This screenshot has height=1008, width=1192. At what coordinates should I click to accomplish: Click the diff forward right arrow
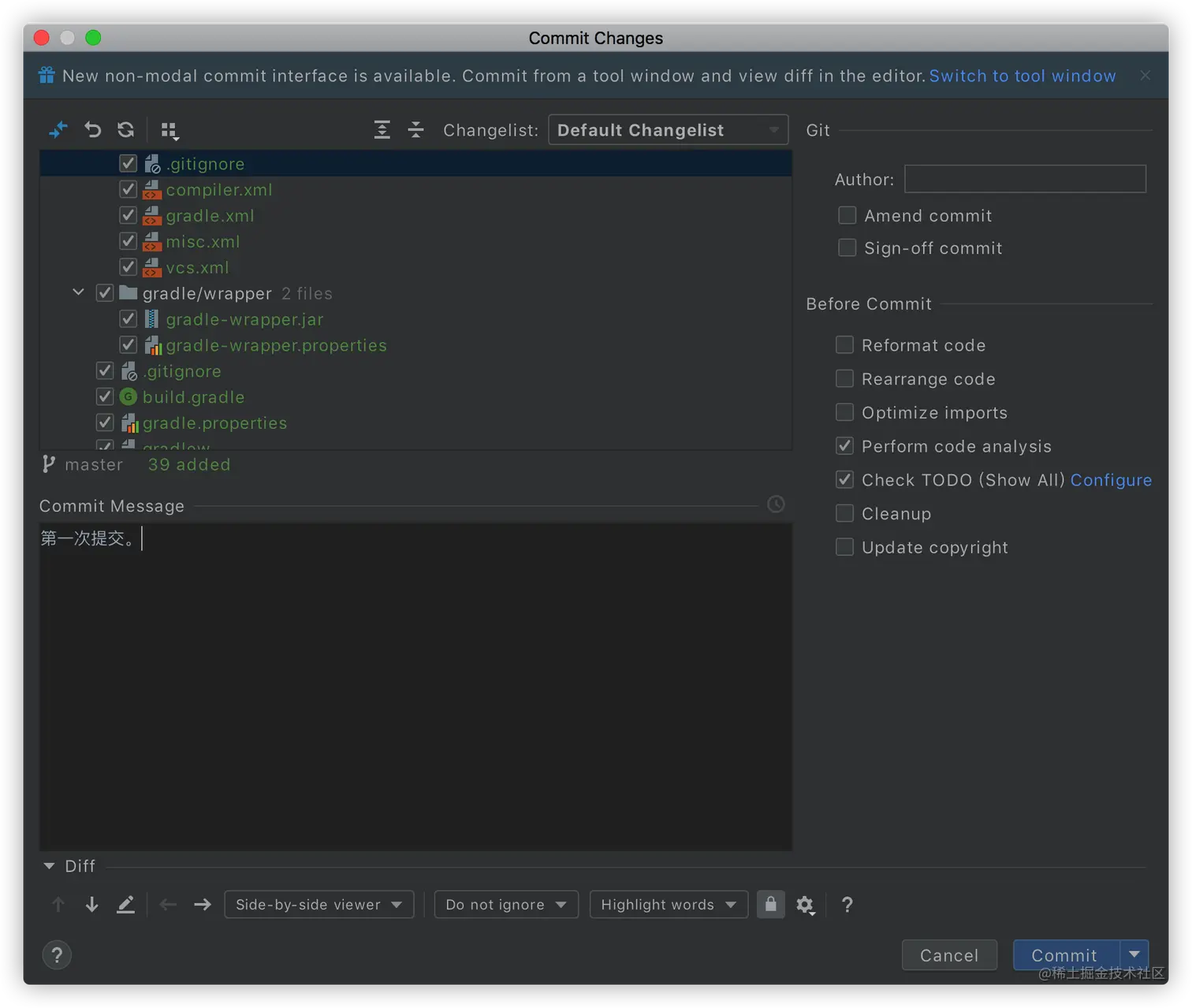point(203,905)
